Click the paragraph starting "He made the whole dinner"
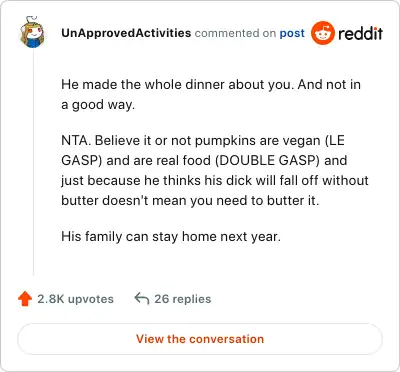400x372 pixels. tap(211, 94)
